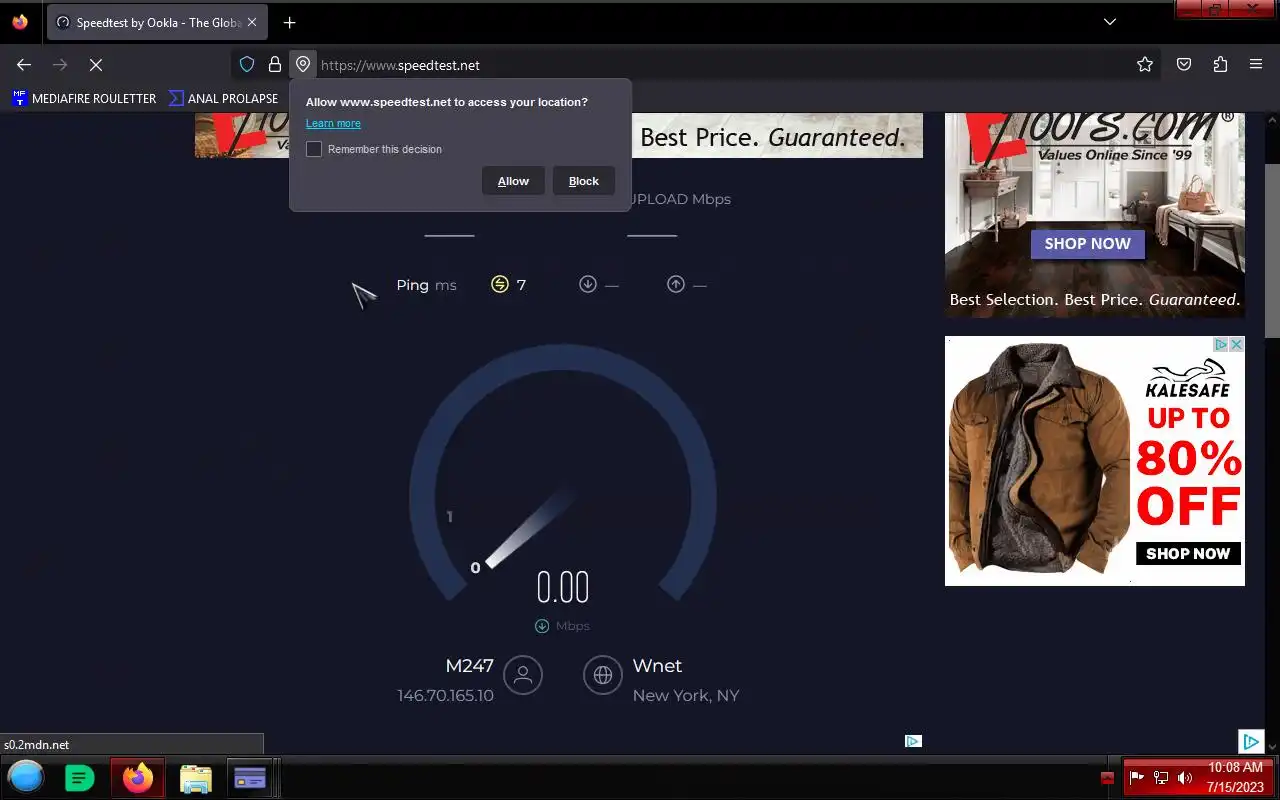Open the MEDIAFIRE ROULETTER bookmark
This screenshot has width=1280, height=800.
[84, 98]
